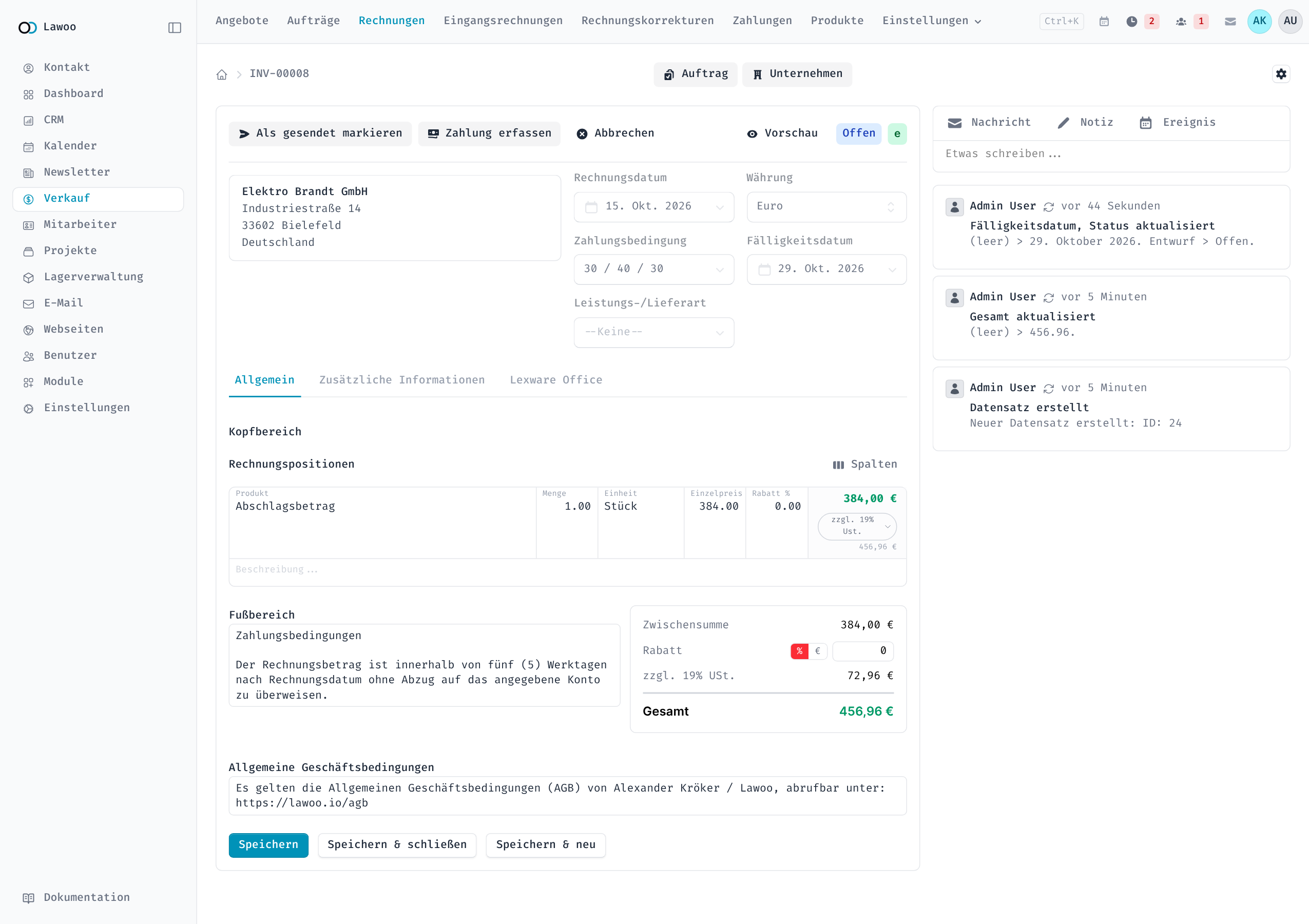Image resolution: width=1309 pixels, height=924 pixels.
Task: Switch to Lexware Office tab
Action: click(556, 380)
